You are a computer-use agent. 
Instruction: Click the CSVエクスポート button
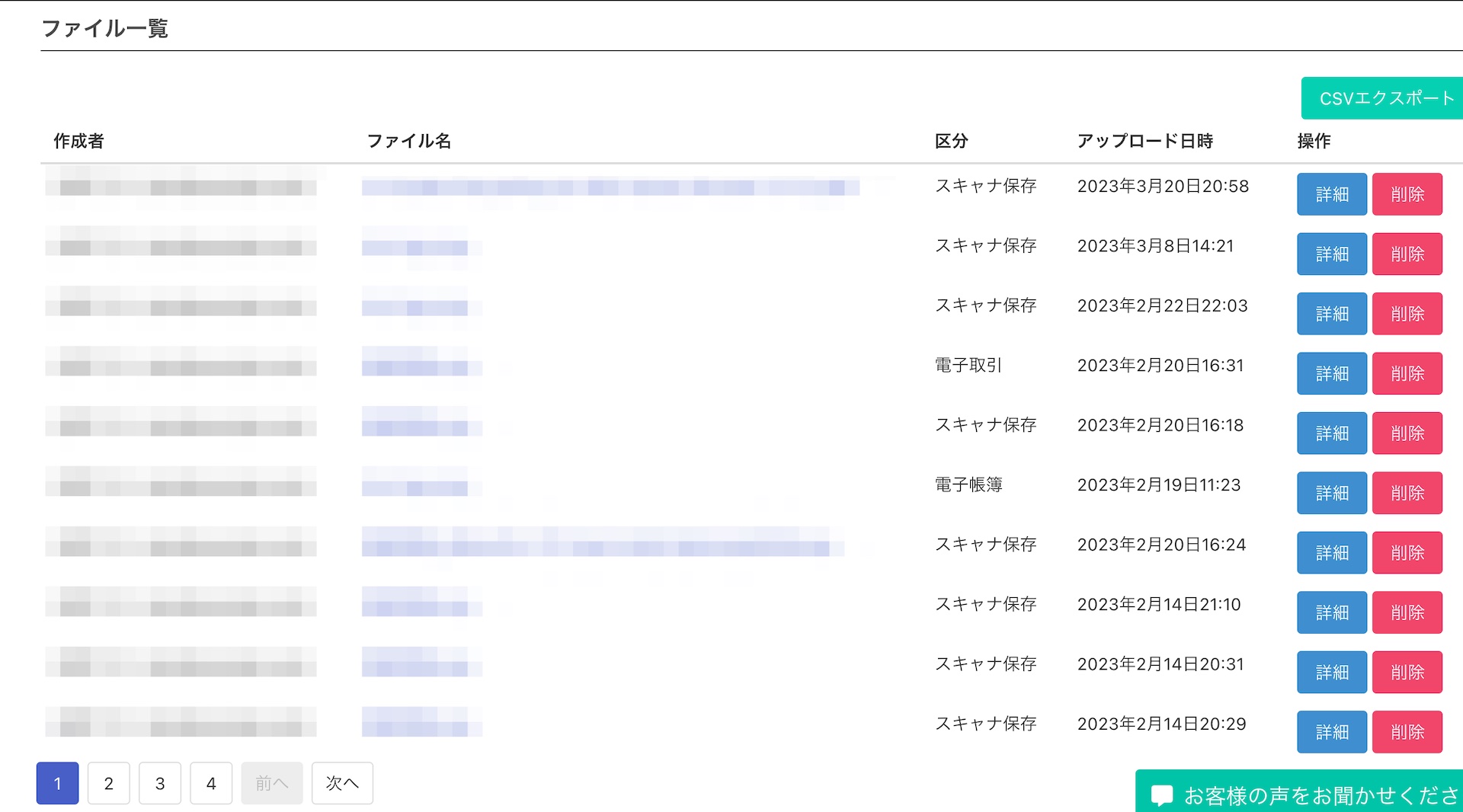point(1382,98)
